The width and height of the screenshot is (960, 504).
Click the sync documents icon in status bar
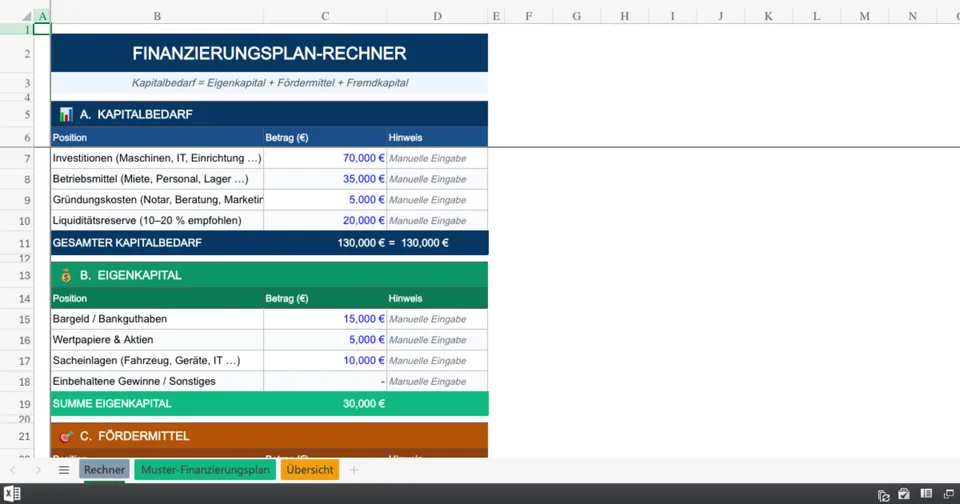pyautogui.click(x=883, y=495)
